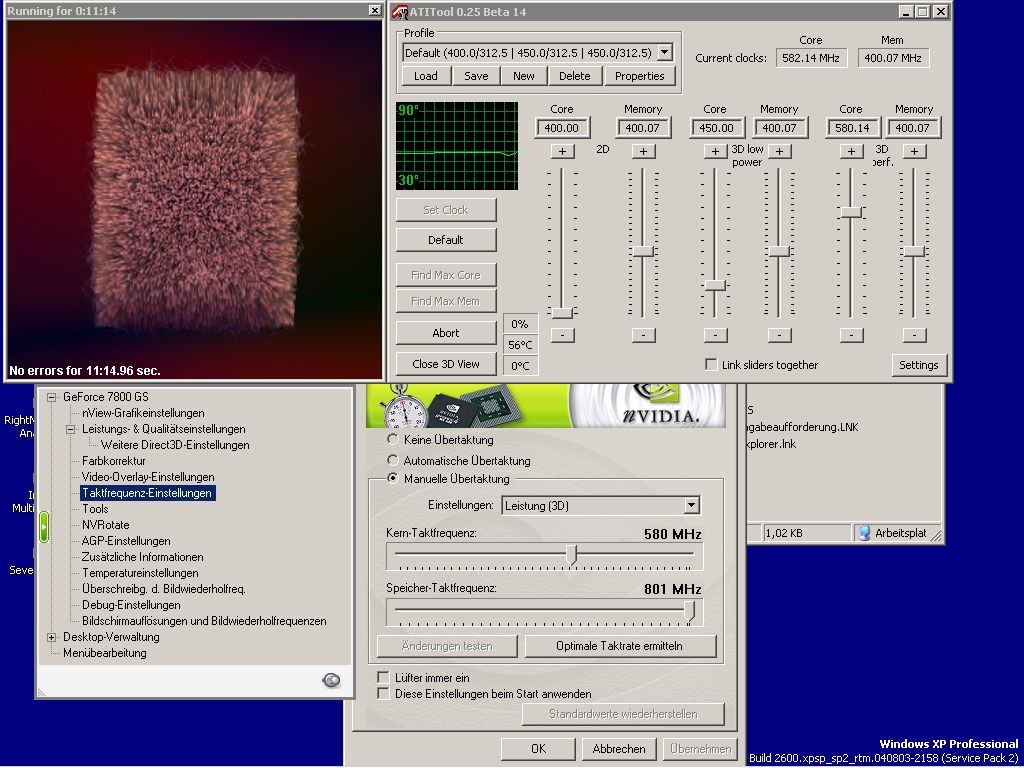The image size is (1024, 768).
Task: Close the 3D view window
Action: click(x=374, y=10)
